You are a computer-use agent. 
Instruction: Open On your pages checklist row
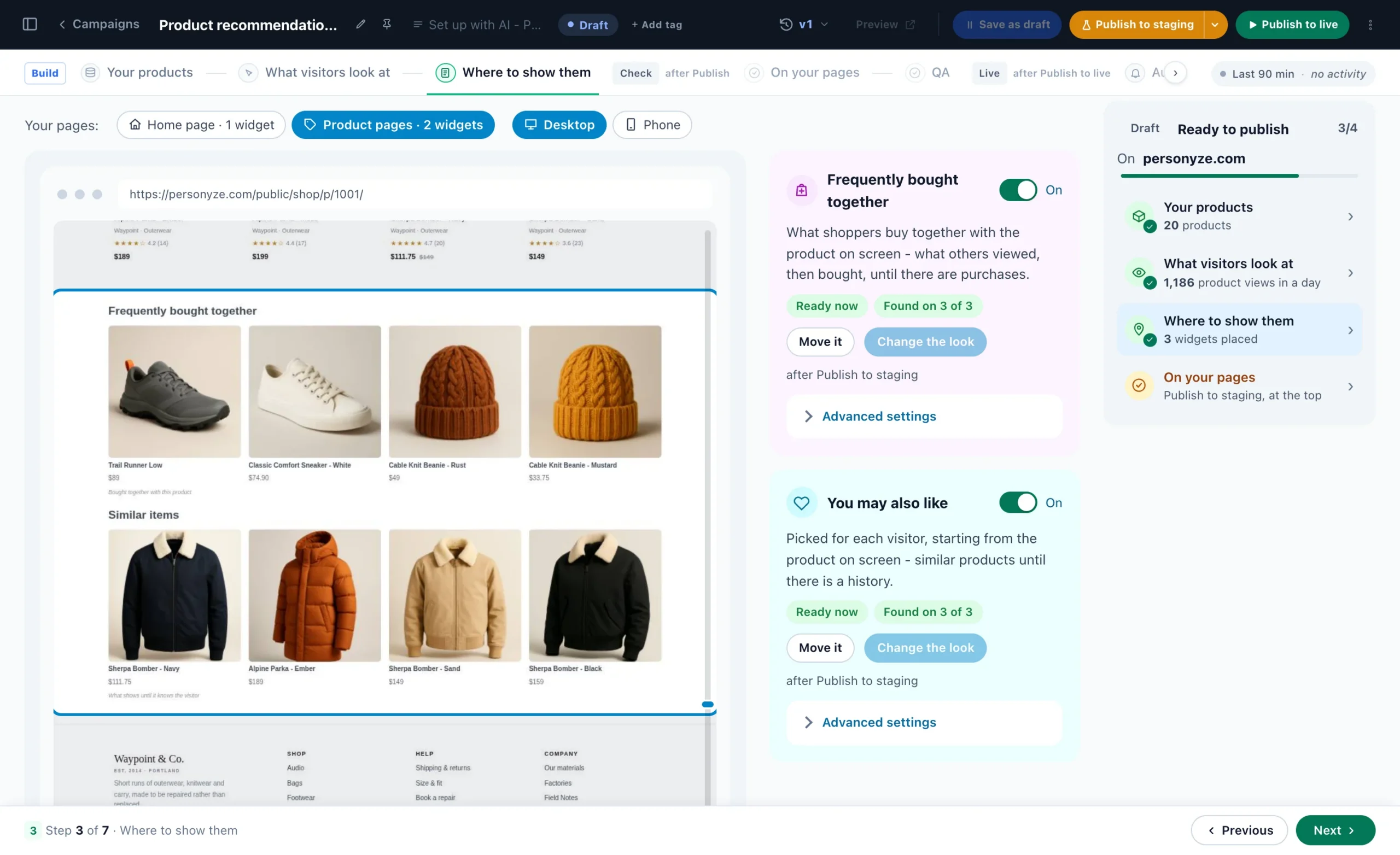[1239, 386]
